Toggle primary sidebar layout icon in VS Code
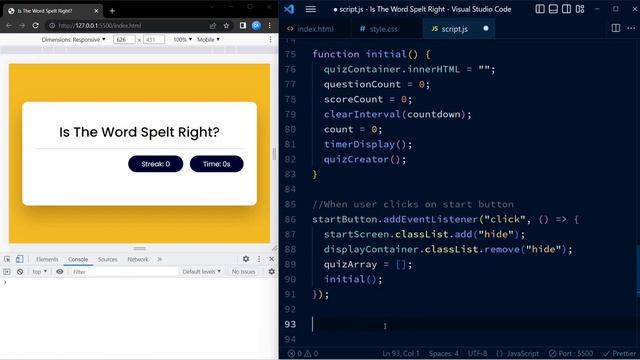Viewport: 640px width, 360px height. pyautogui.click(x=540, y=9)
